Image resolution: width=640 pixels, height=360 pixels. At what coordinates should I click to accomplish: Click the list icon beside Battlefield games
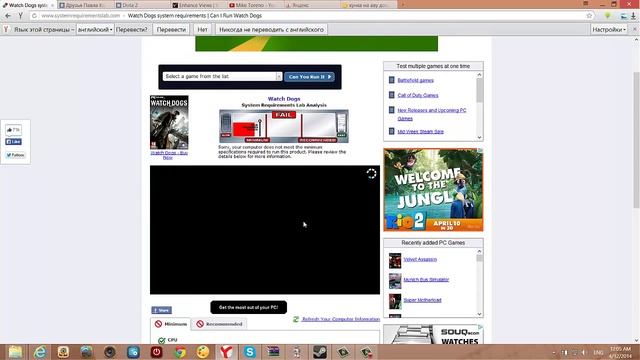[391, 80]
